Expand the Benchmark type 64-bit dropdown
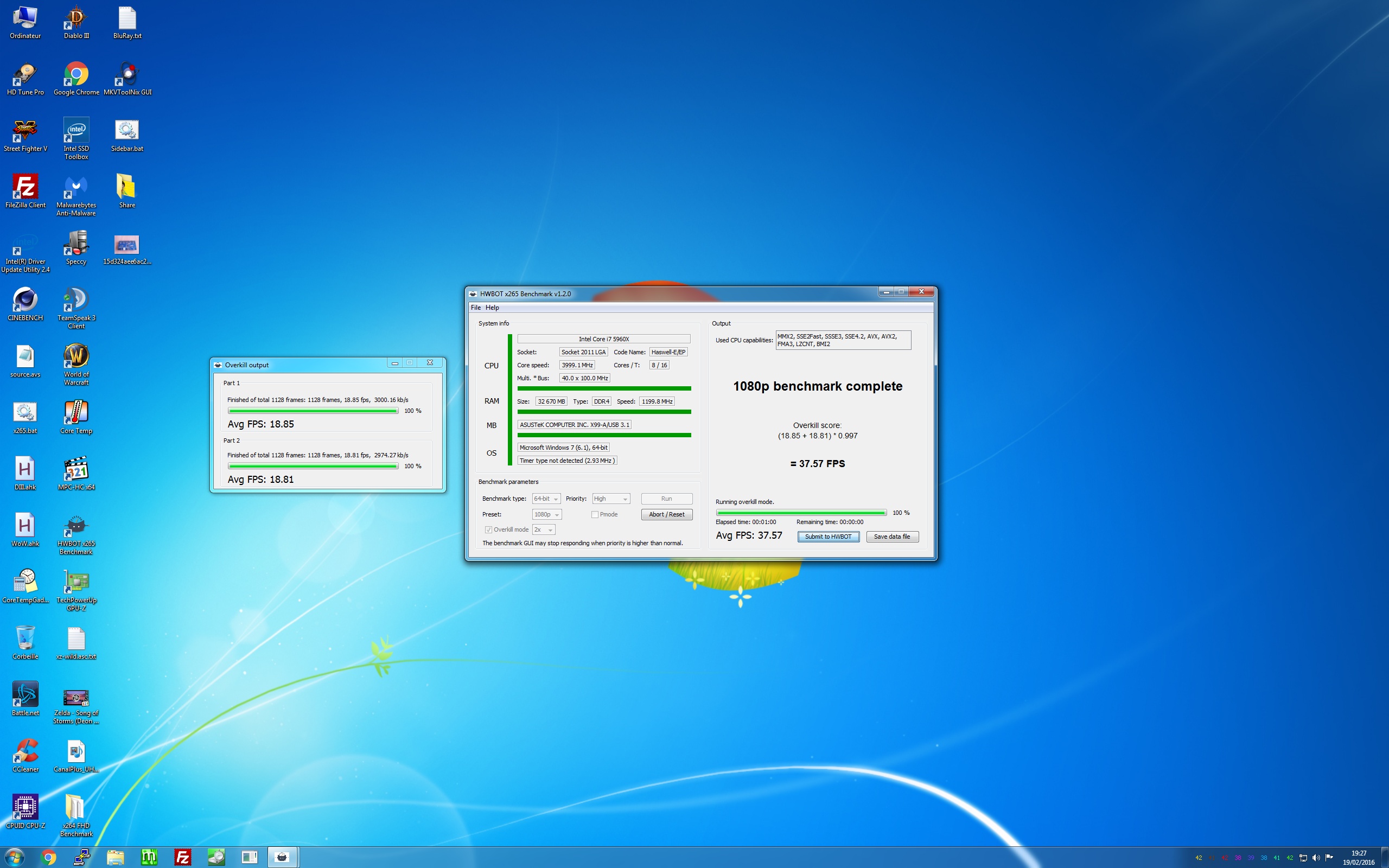This screenshot has width=1389, height=868. 546,499
